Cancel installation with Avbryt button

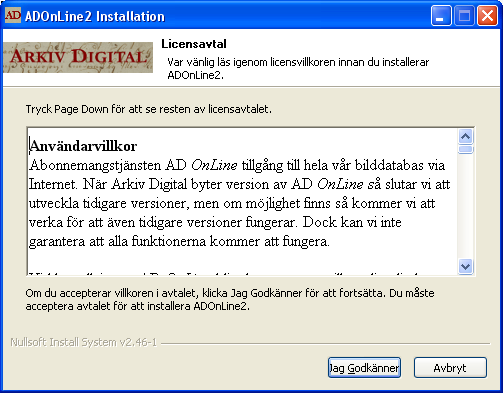pyautogui.click(x=450, y=368)
